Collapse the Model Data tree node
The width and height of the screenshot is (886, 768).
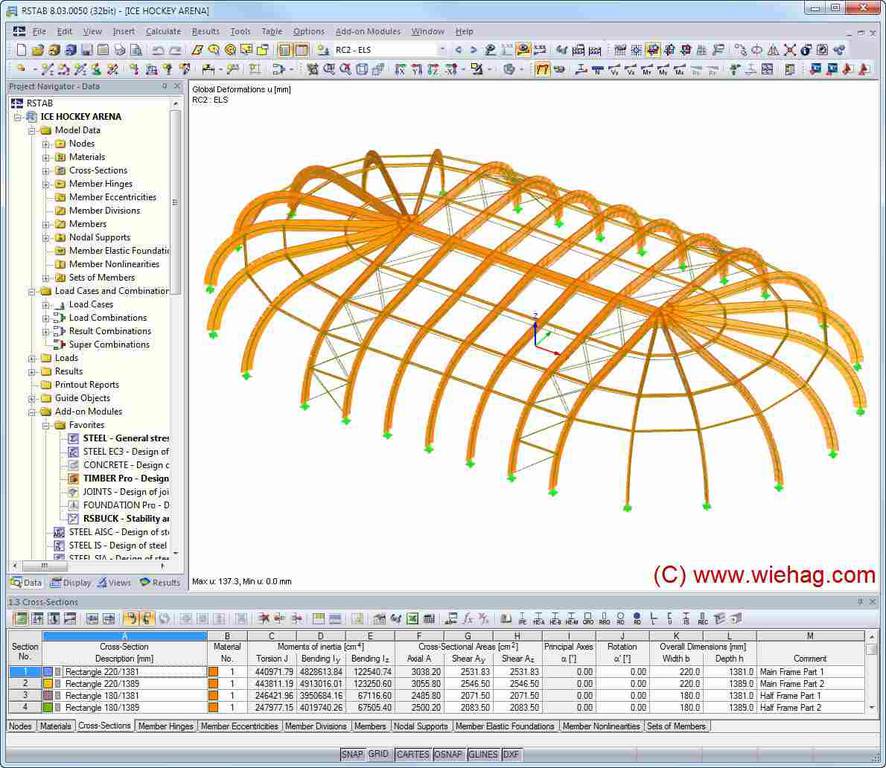coord(32,130)
